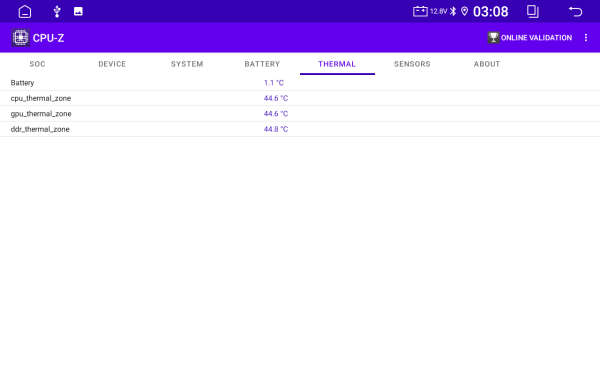The width and height of the screenshot is (600, 375).
Task: Open the three-dot overflow menu
Action: click(586, 38)
